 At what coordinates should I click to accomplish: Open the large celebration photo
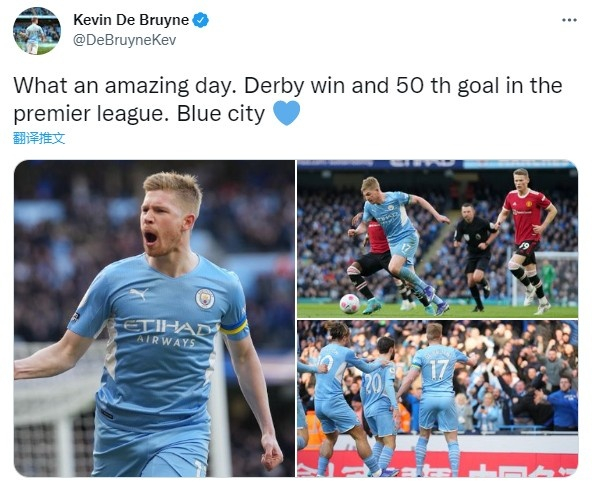pos(154,318)
